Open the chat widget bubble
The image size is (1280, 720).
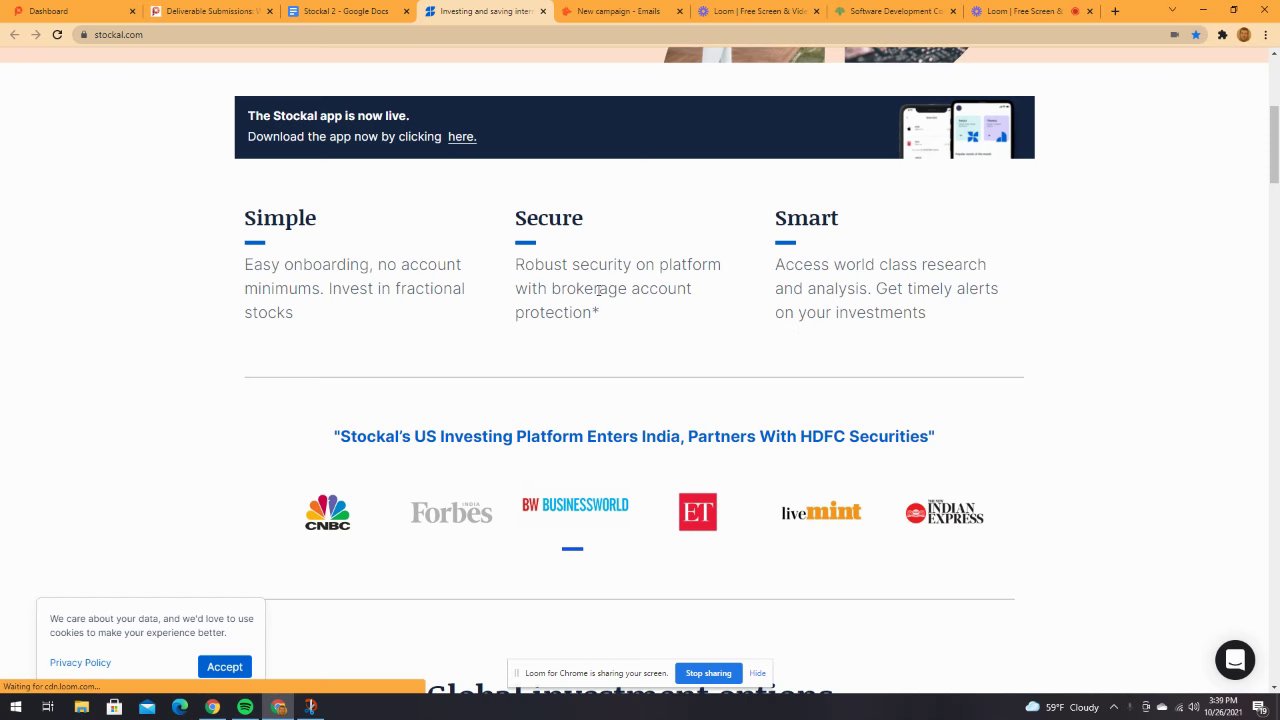click(1235, 660)
